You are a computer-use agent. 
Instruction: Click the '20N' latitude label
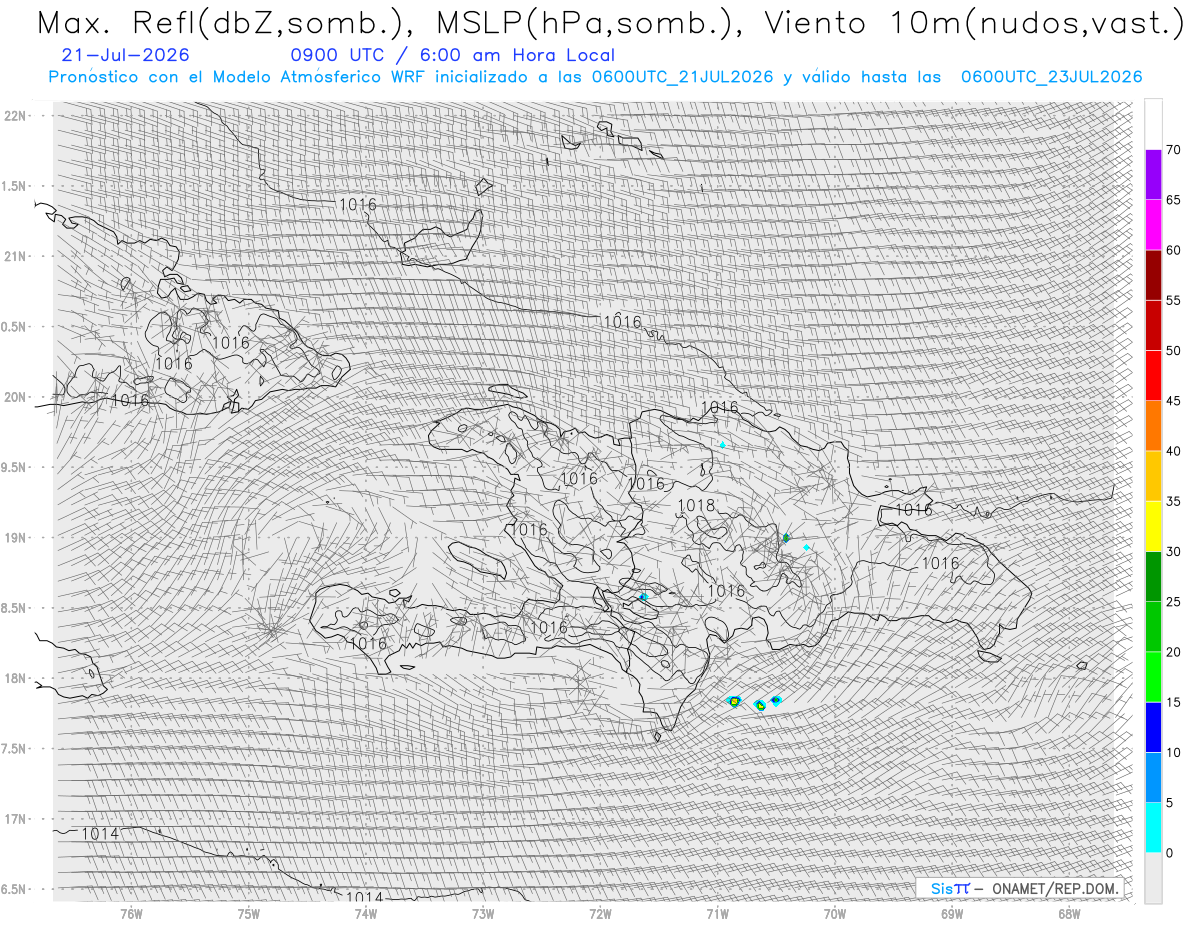coord(17,397)
